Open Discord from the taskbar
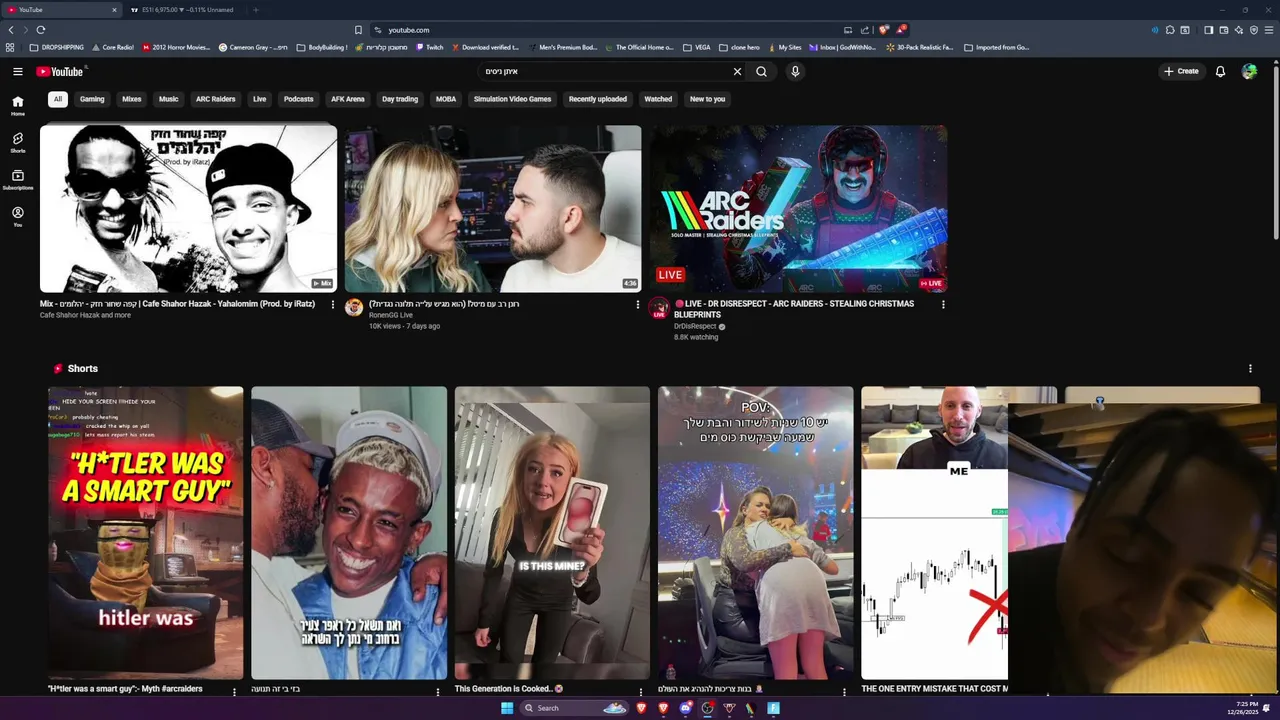 pyautogui.click(x=685, y=708)
